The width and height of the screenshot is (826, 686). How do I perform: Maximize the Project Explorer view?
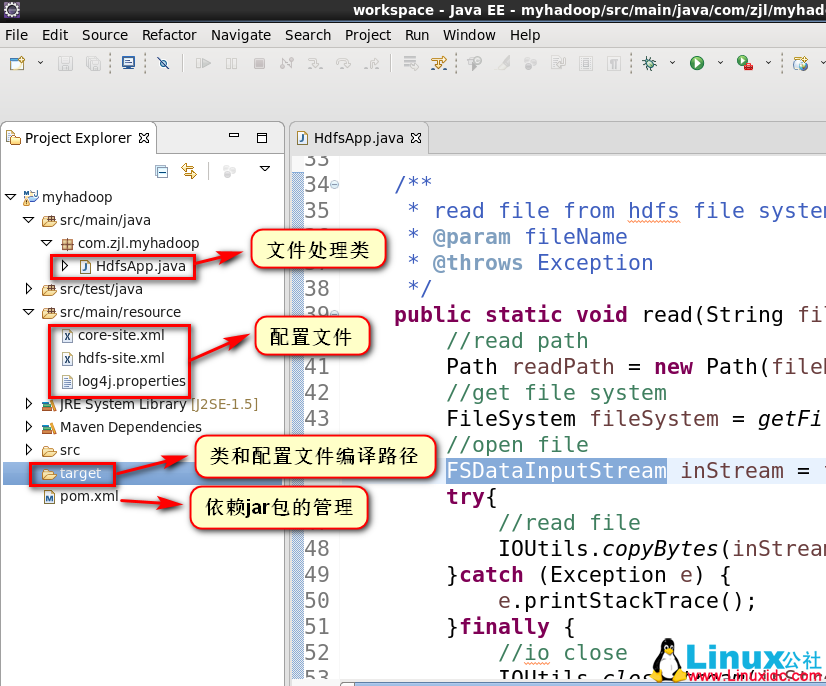coord(263,137)
